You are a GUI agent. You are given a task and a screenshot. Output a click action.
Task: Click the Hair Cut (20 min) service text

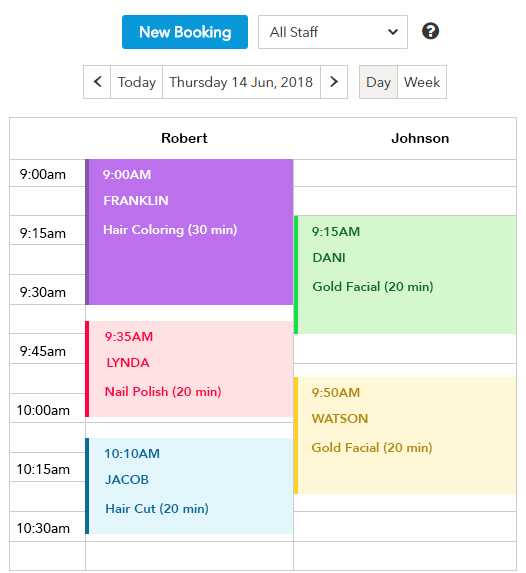(157, 509)
